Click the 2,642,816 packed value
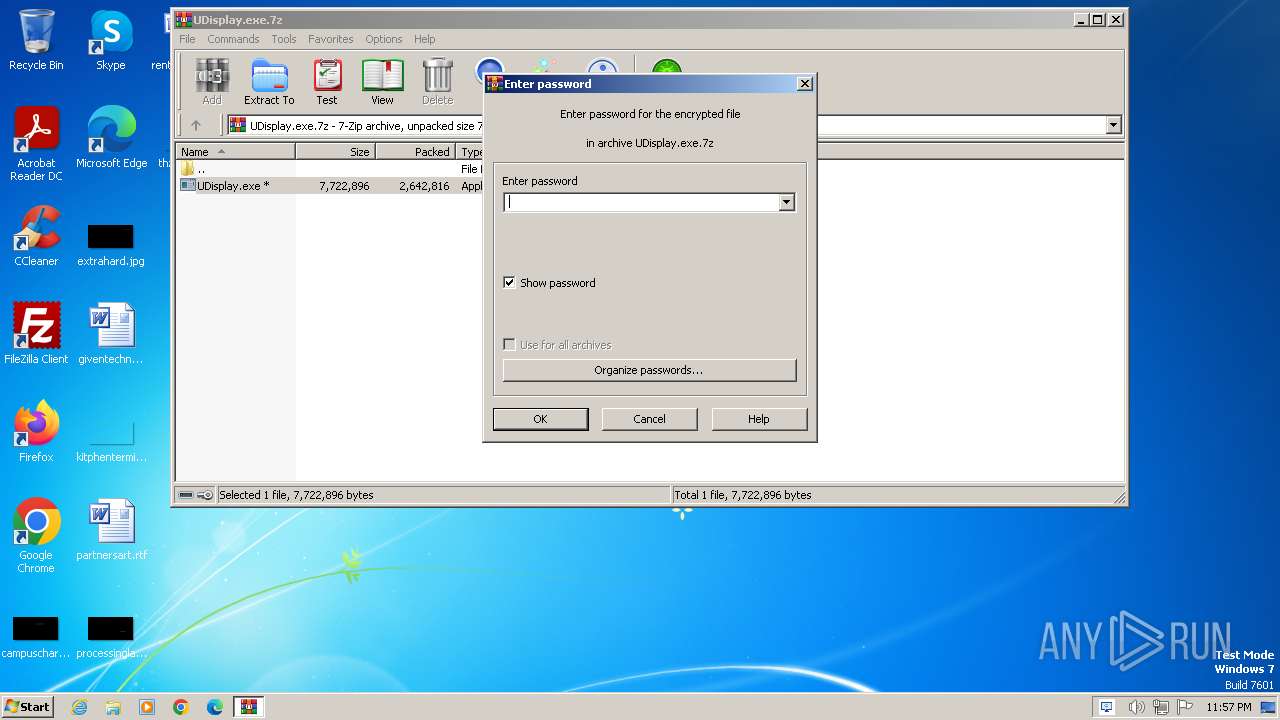Image resolution: width=1280 pixels, height=720 pixels. point(424,186)
